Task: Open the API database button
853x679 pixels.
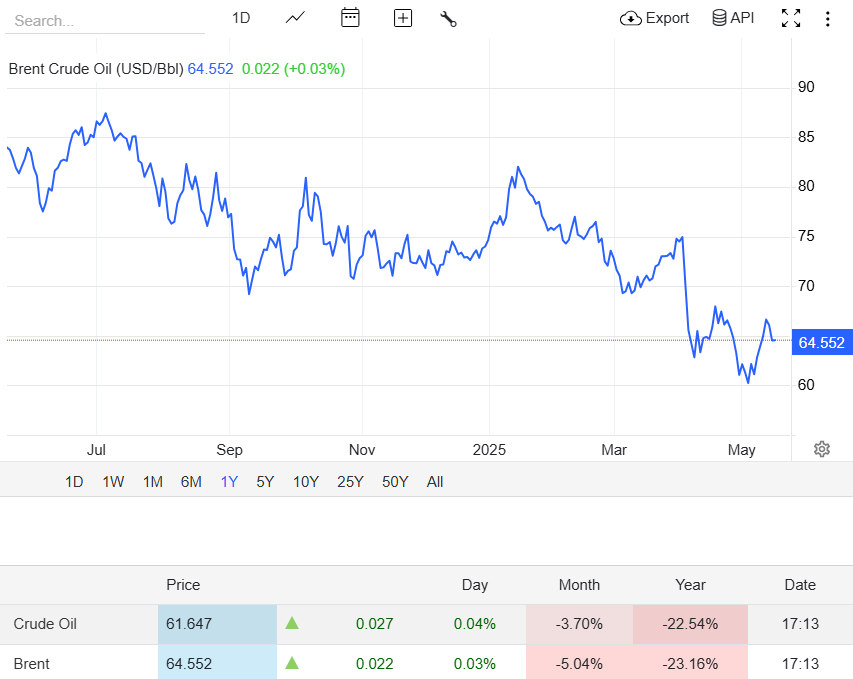Action: [x=733, y=18]
